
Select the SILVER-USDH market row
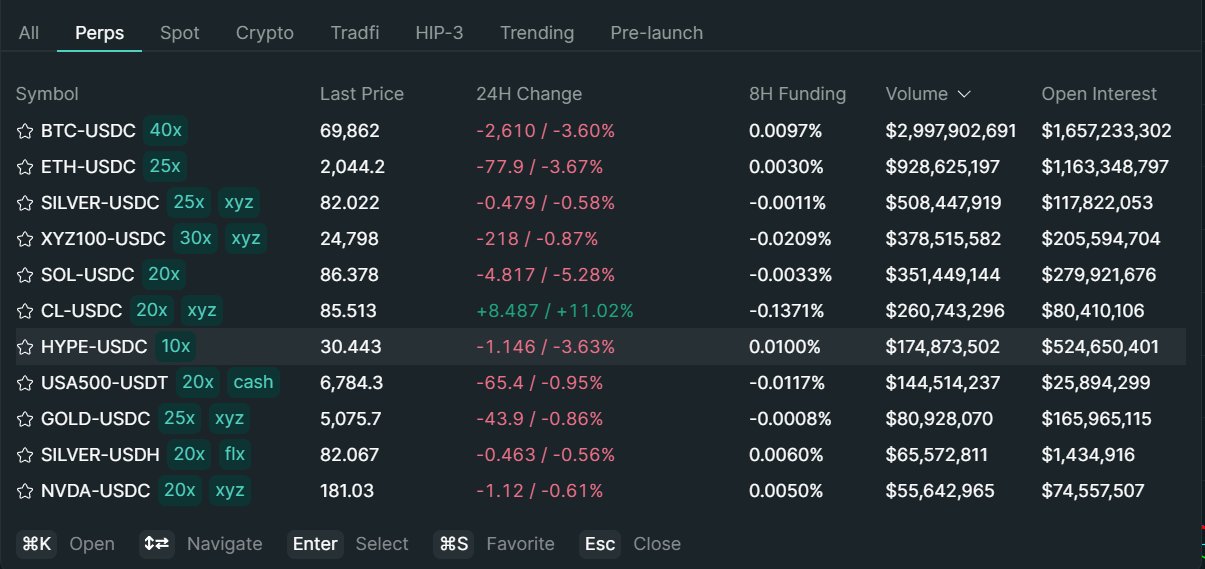click(x=100, y=455)
